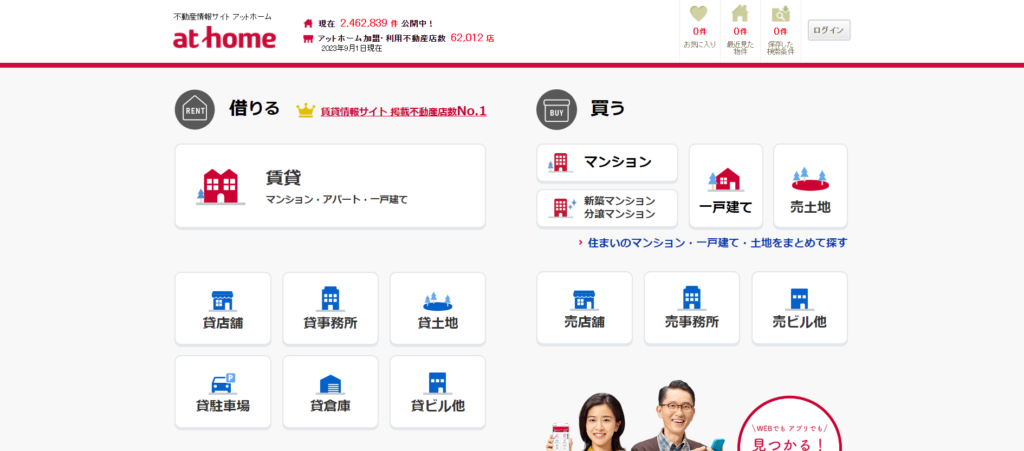
Task: Click the 貸土地 land icon
Action: 438,302
